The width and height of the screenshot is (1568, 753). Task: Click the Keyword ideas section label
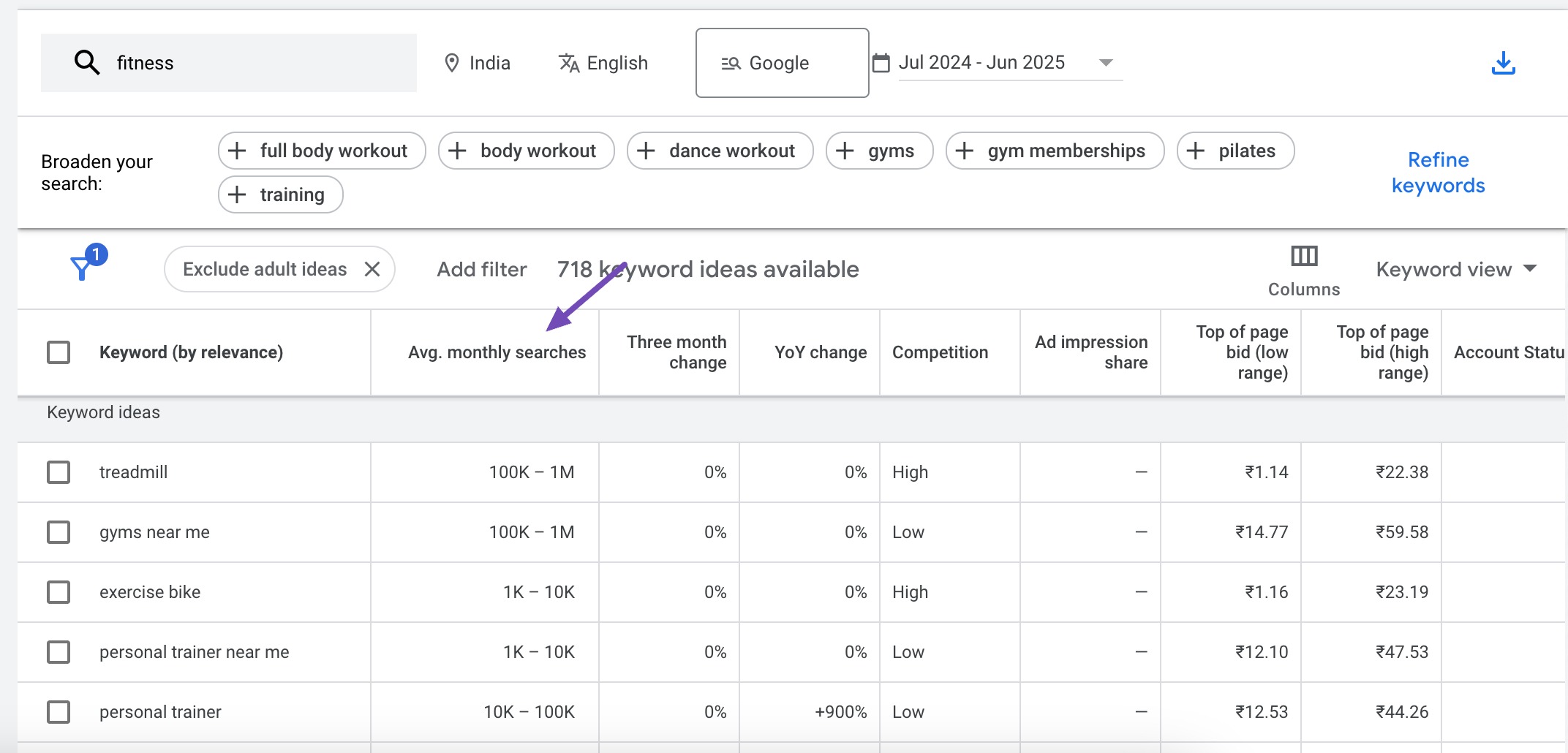pos(103,412)
